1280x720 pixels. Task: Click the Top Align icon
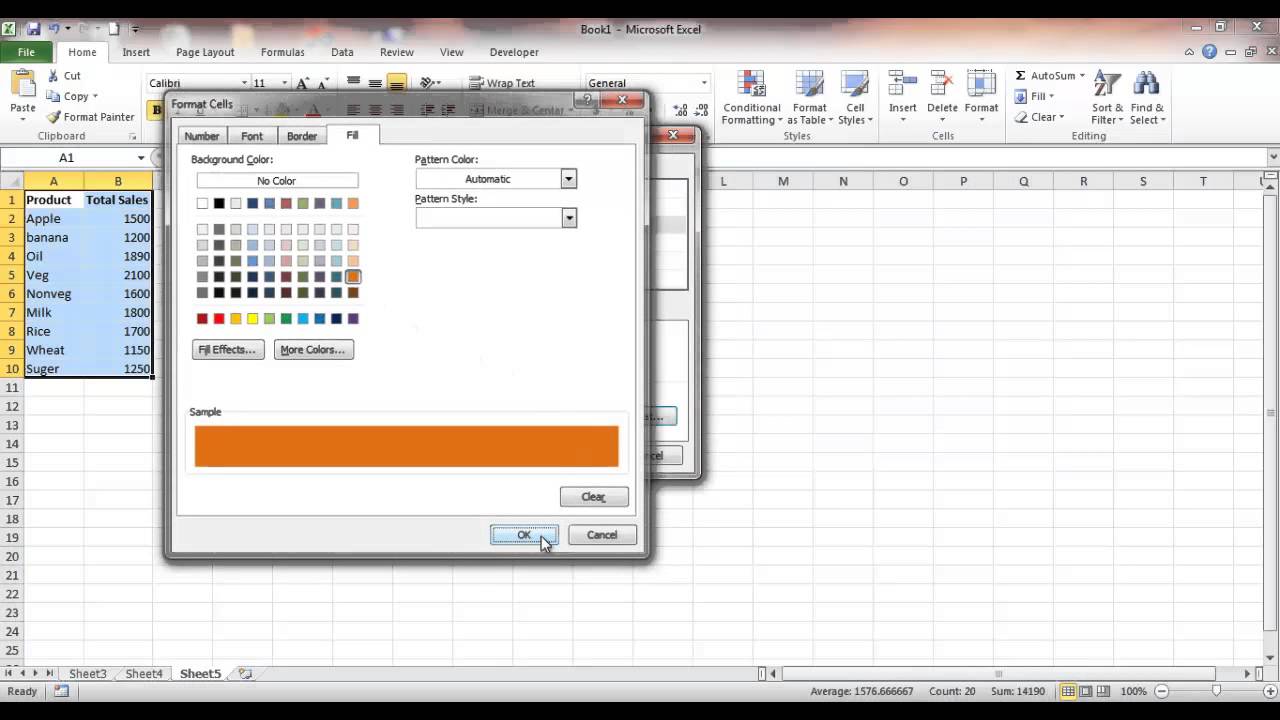[x=353, y=83]
